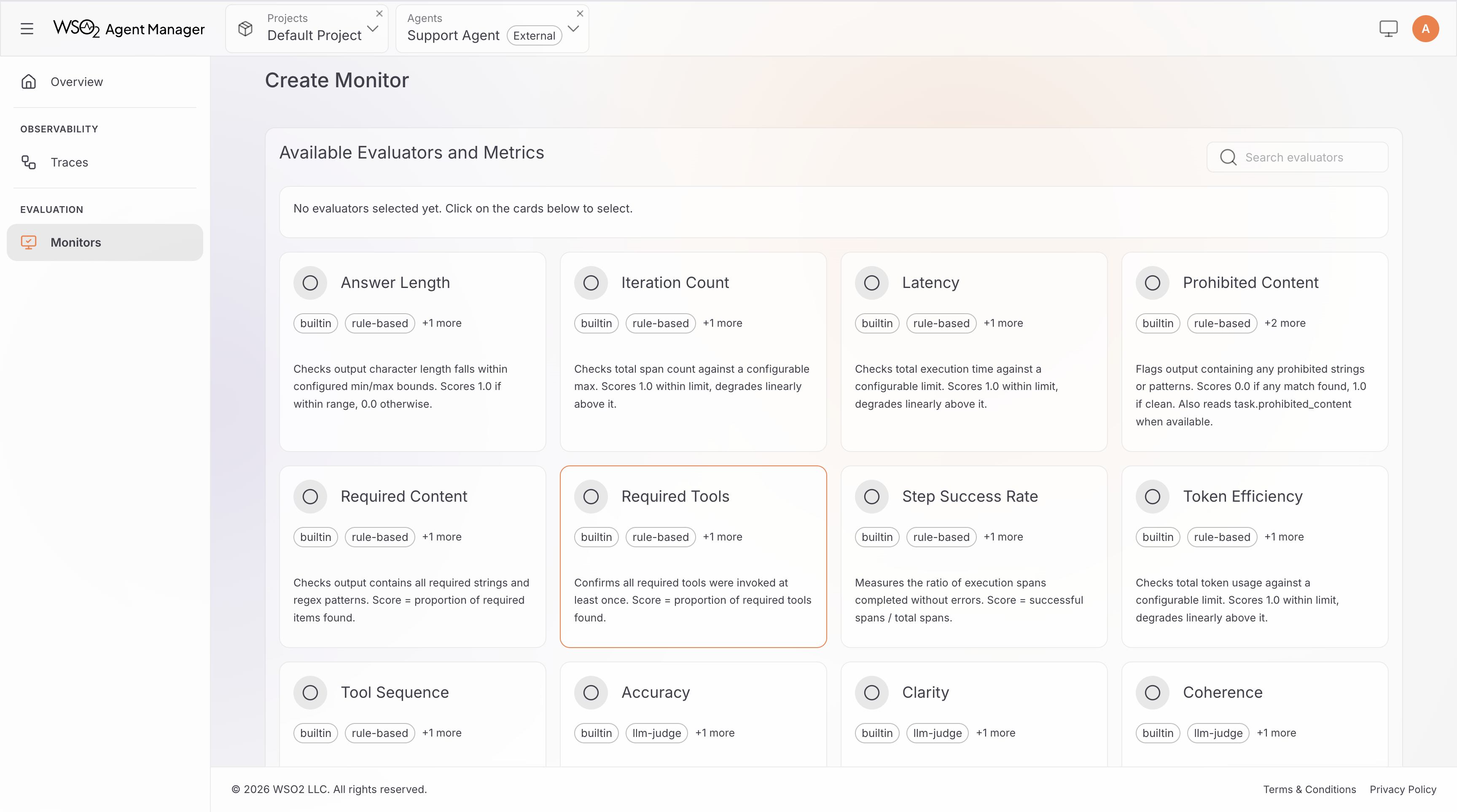Select the Tool Sequence evaluator radio
This screenshot has height=812, width=1457.
coord(310,693)
